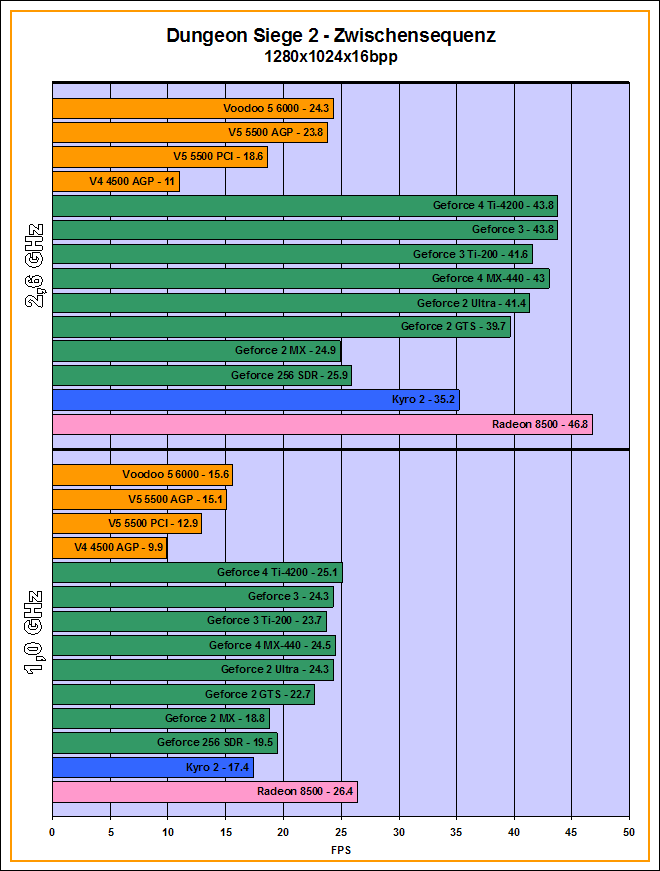Screen dimensions: 660x871
Task: Click the Geforce 4 MX-440 bar at 24.5
Action: (x=193, y=646)
